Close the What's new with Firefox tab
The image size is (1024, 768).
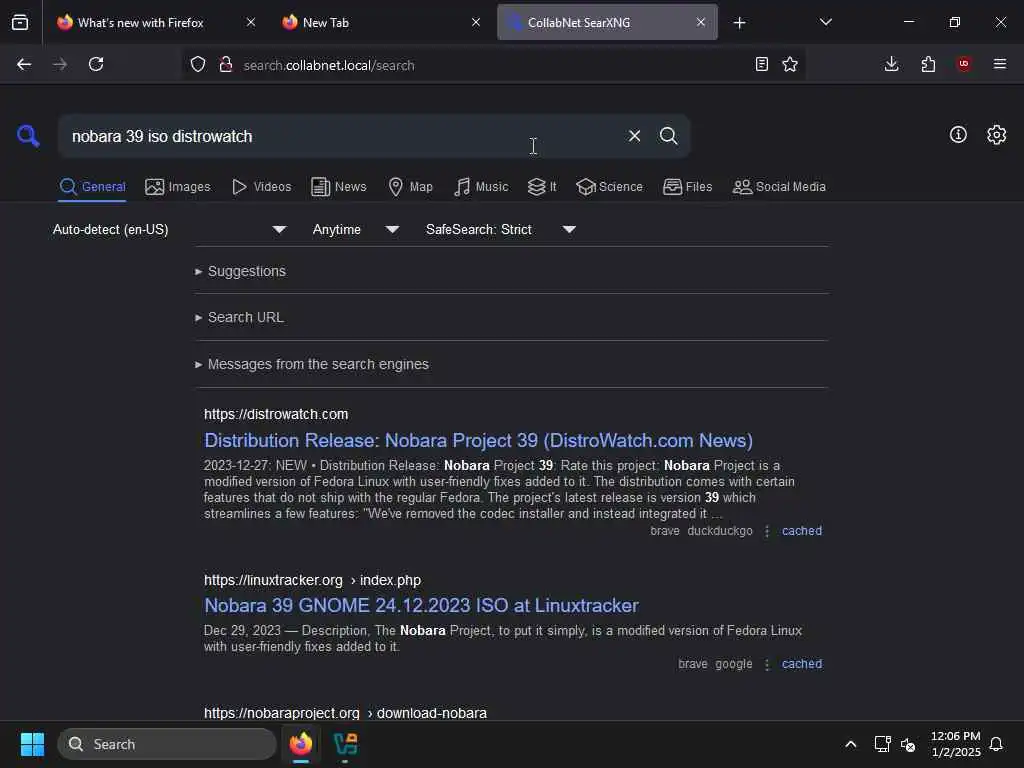point(251,22)
